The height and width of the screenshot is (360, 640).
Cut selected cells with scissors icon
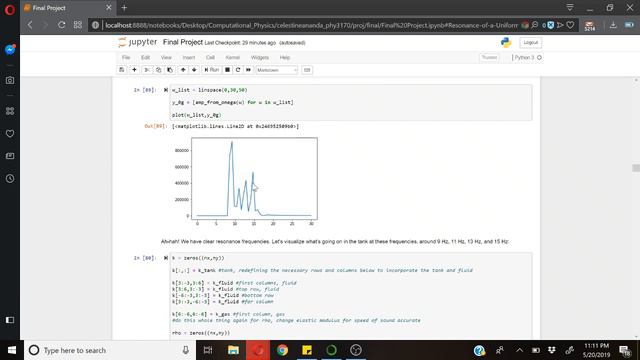(x=147, y=70)
